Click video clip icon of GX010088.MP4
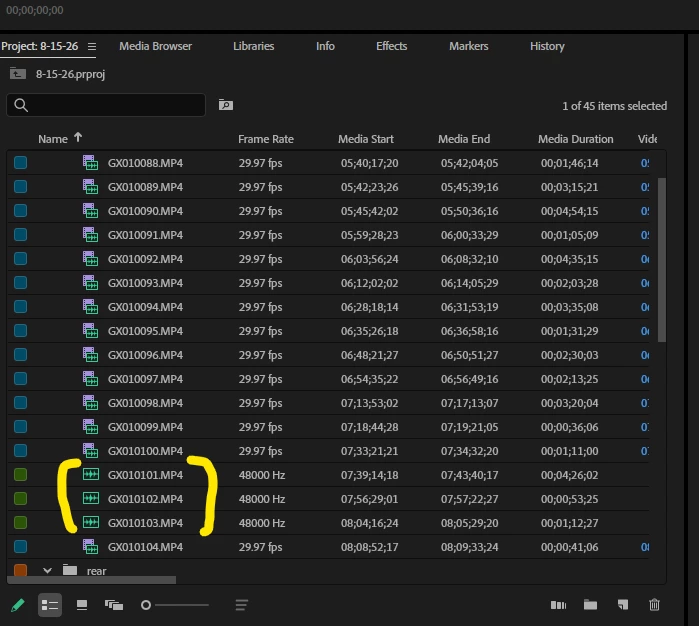 (90, 163)
